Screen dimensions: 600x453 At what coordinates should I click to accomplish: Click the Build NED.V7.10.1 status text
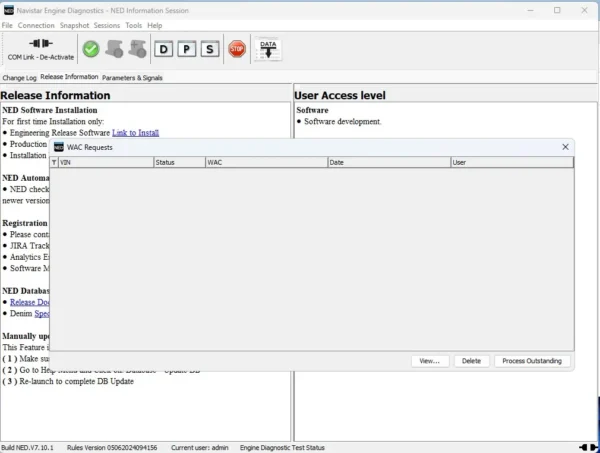pyautogui.click(x=27, y=448)
